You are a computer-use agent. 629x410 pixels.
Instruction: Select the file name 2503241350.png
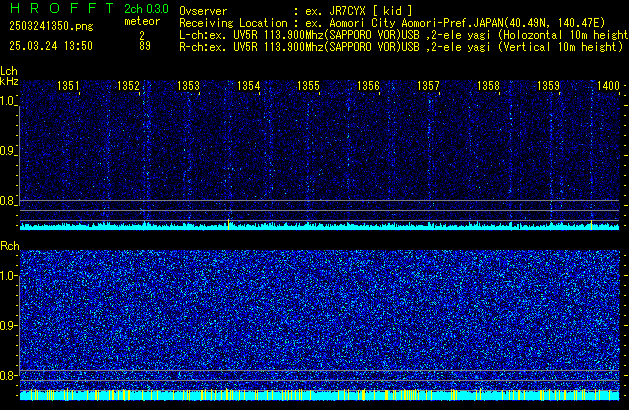pyautogui.click(x=51, y=26)
